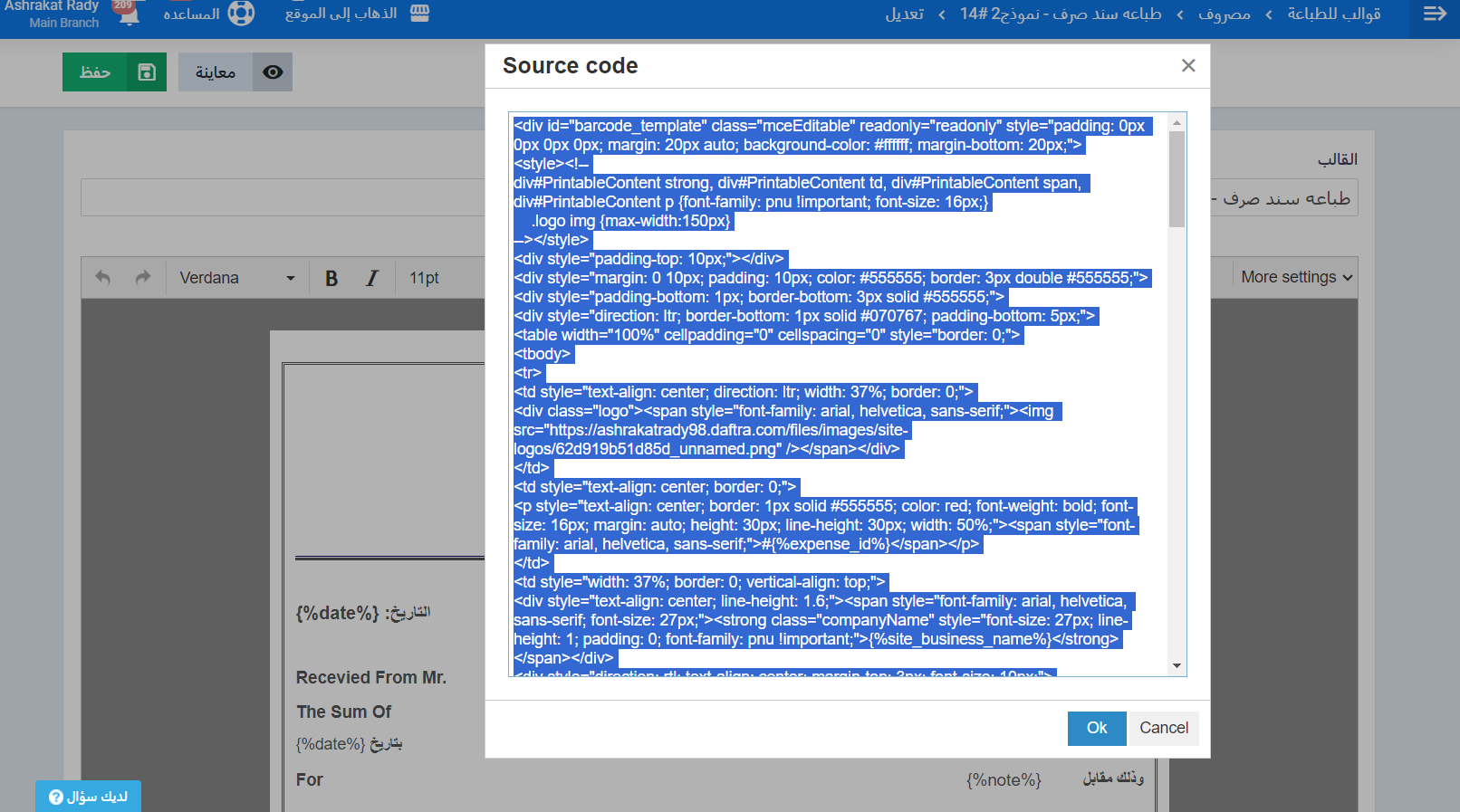Click the store icon for going to site
The width and height of the screenshot is (1460, 812).
point(419,14)
